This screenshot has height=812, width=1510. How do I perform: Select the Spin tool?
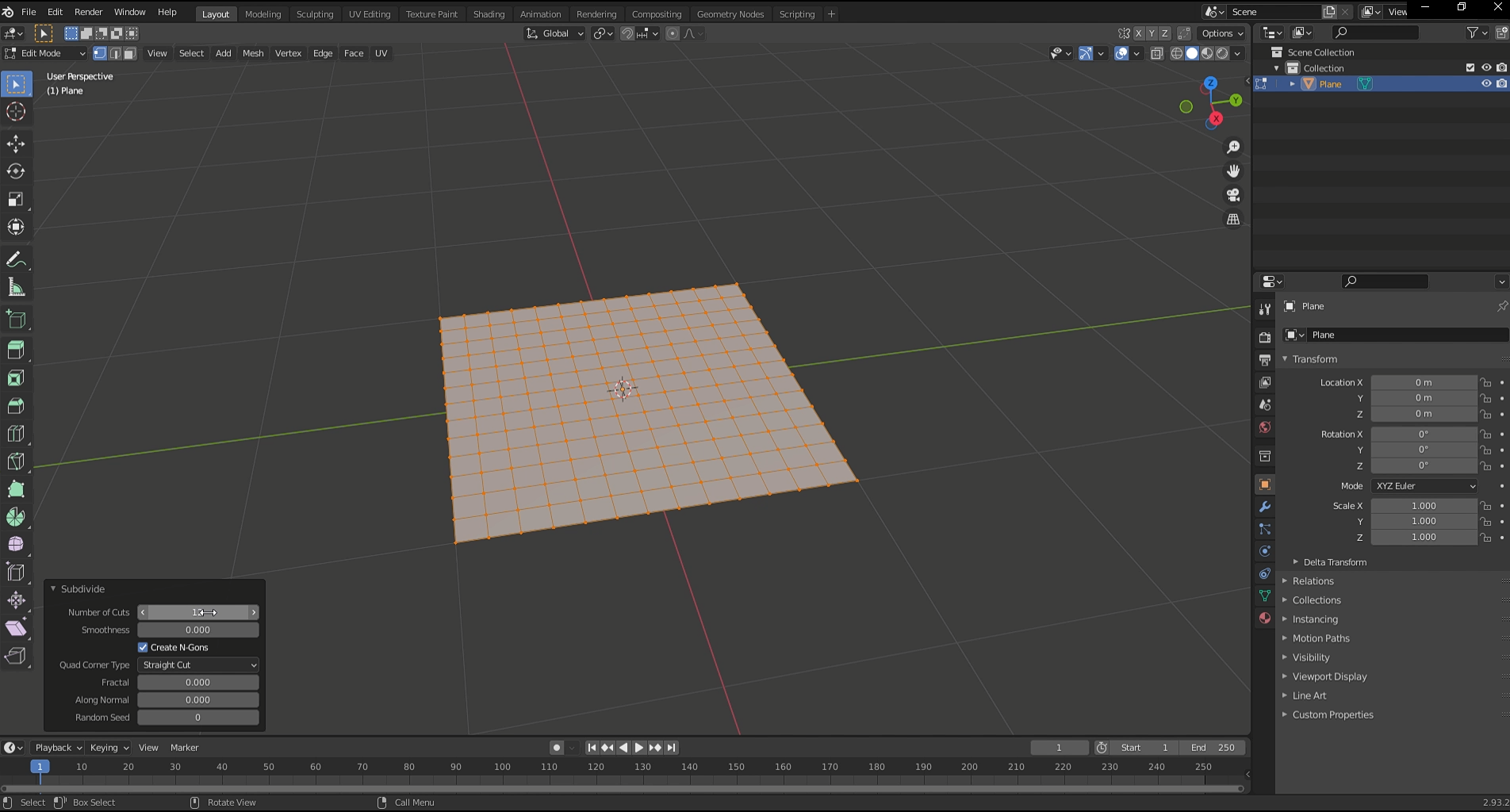point(16,517)
